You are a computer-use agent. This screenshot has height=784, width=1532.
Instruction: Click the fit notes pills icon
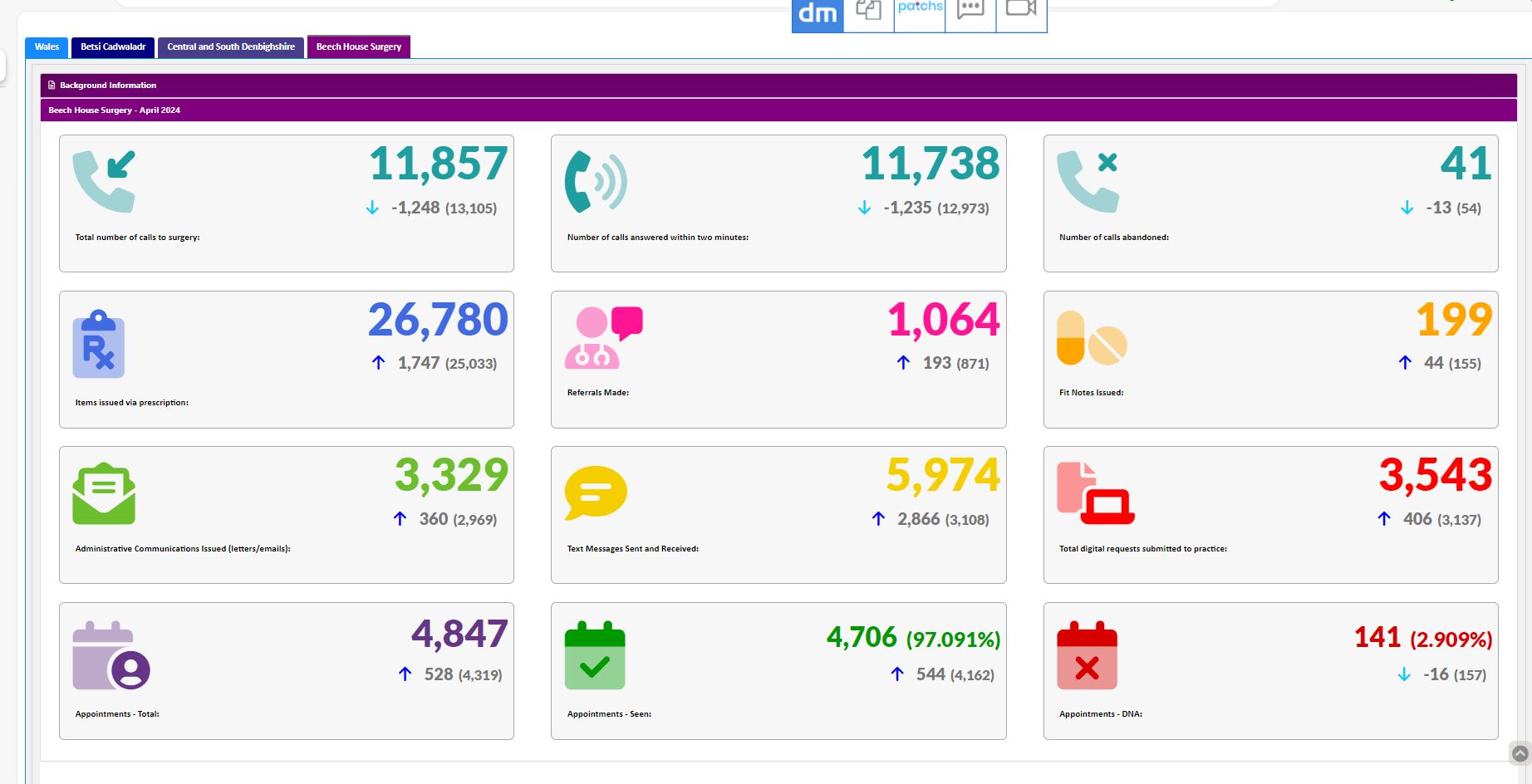click(x=1091, y=338)
